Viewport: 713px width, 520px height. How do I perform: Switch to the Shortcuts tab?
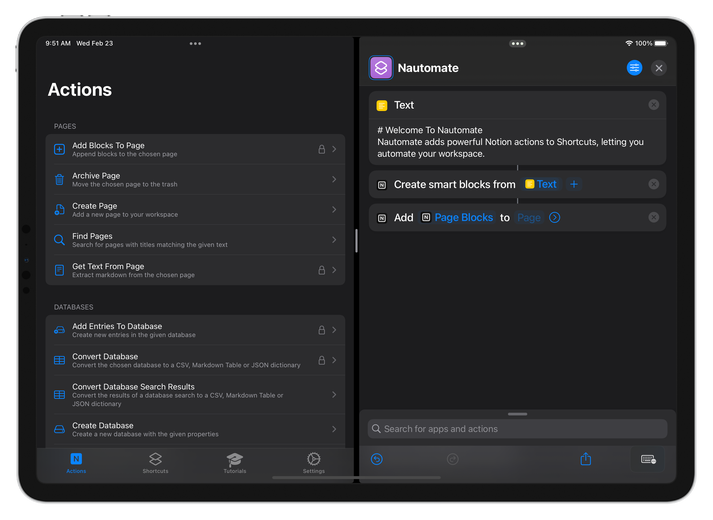pyautogui.click(x=156, y=463)
